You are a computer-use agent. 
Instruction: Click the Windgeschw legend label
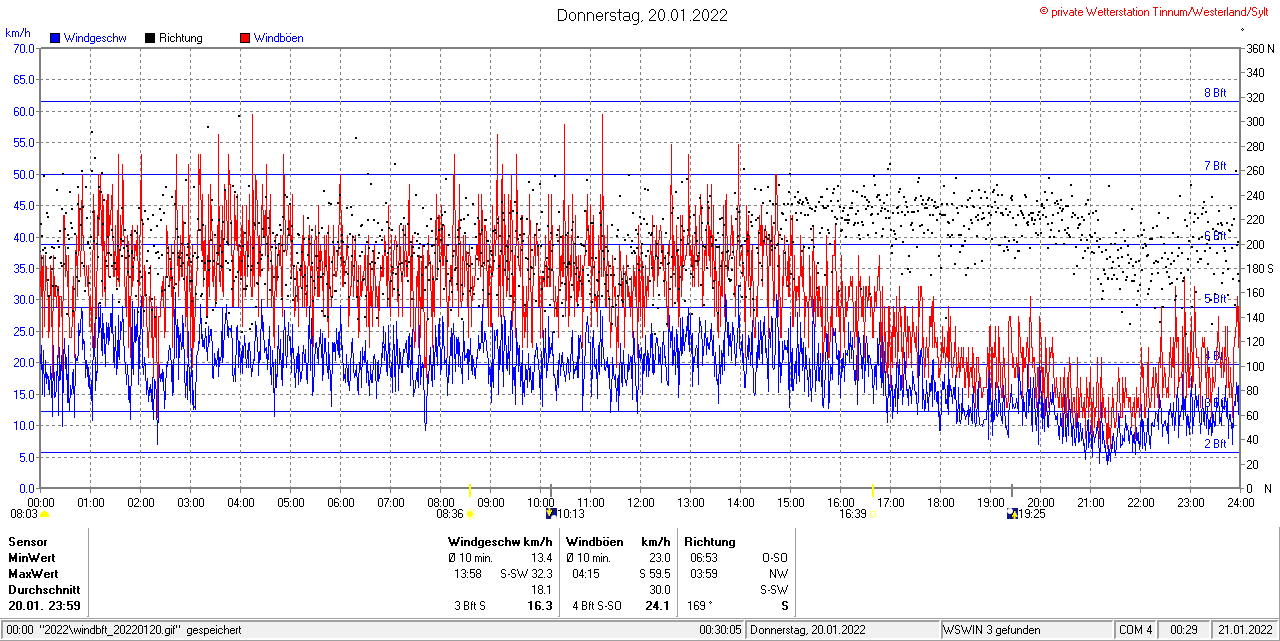tap(95, 38)
